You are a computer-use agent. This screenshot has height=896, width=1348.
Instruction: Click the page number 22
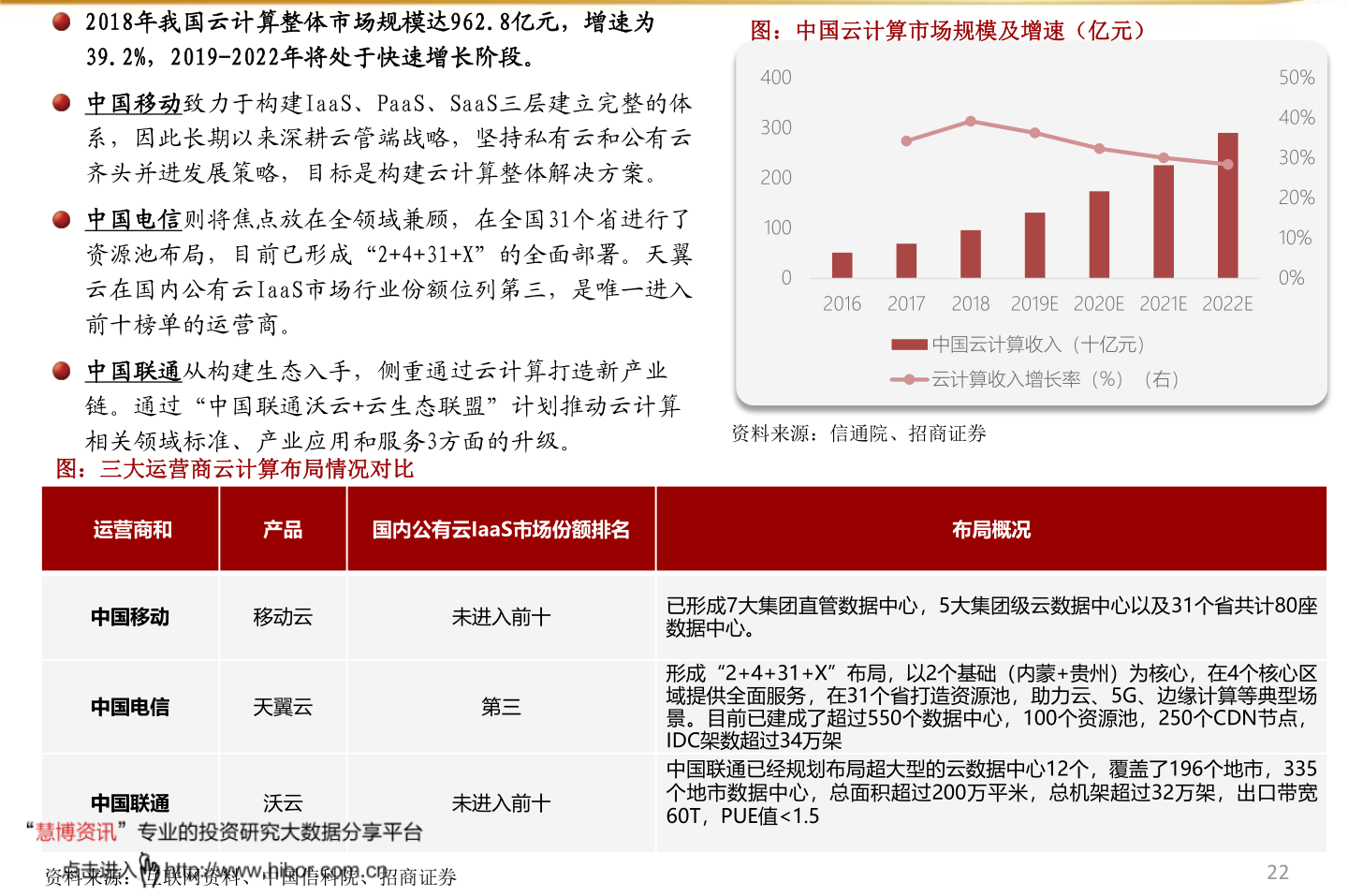[1278, 872]
